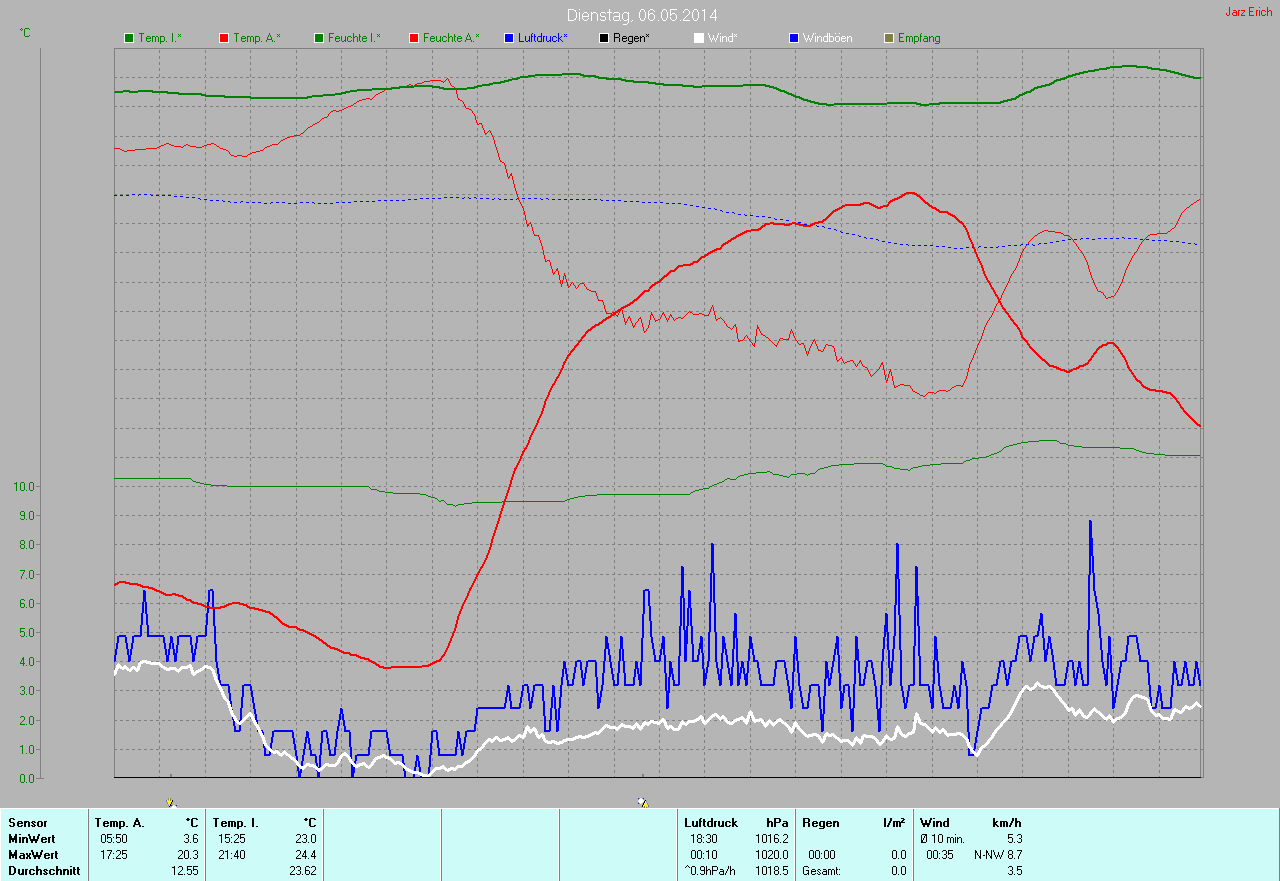Click the '1.0' y-axis label
The image size is (1280, 881).
tap(27, 749)
